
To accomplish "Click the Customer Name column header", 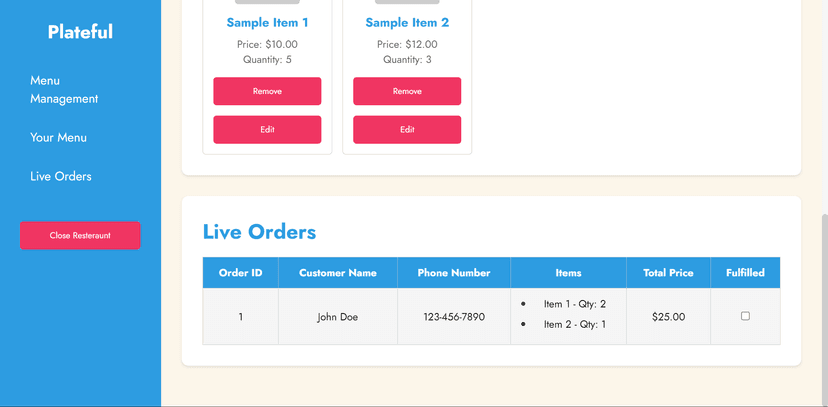I will coord(338,273).
